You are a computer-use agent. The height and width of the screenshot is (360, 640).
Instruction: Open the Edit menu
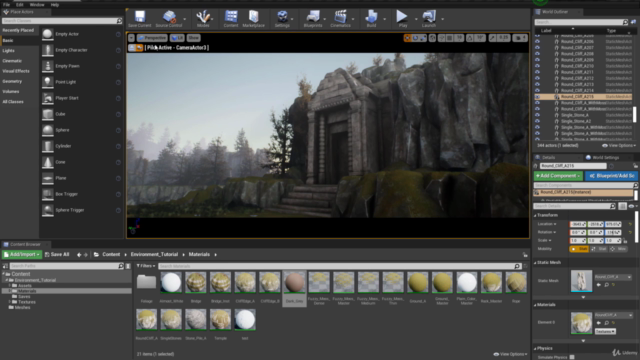(x=20, y=4)
